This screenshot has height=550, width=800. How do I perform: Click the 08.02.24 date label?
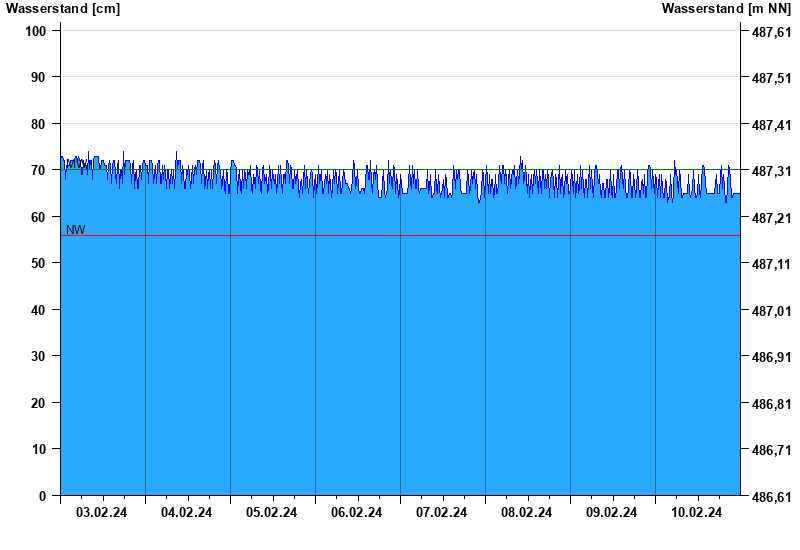[526, 512]
